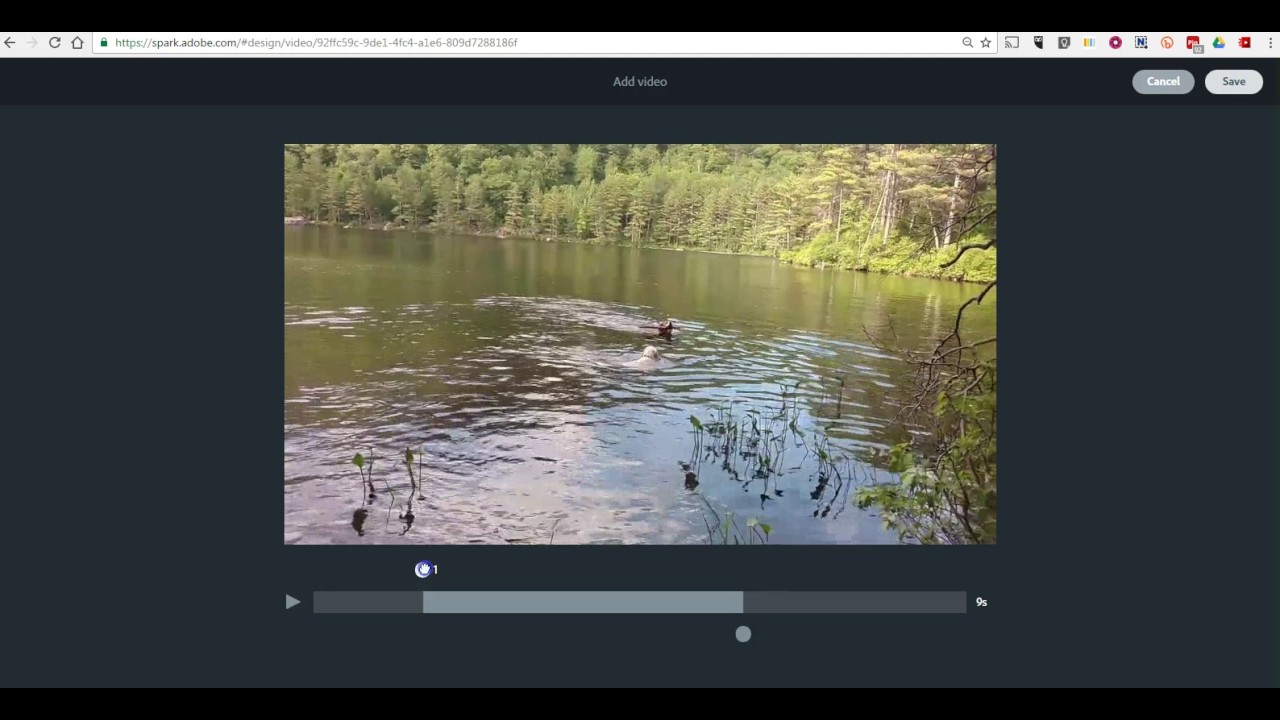The height and width of the screenshot is (720, 1280).
Task: Play the video preview
Action: pyautogui.click(x=293, y=602)
